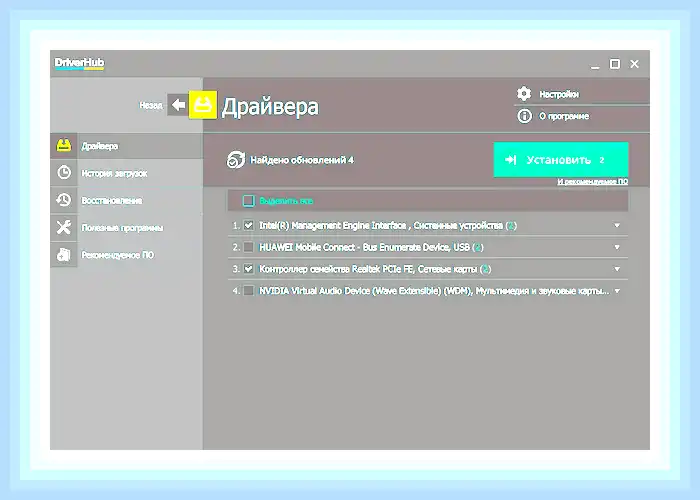Click the Рекомендуемое ПО icon
The width and height of the screenshot is (700, 500).
64,254
